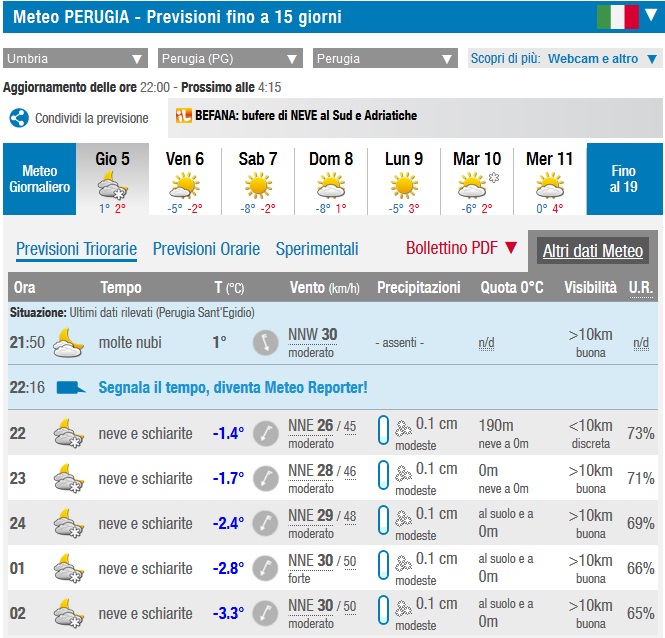Switch to Sperimentali tab

point(317,249)
